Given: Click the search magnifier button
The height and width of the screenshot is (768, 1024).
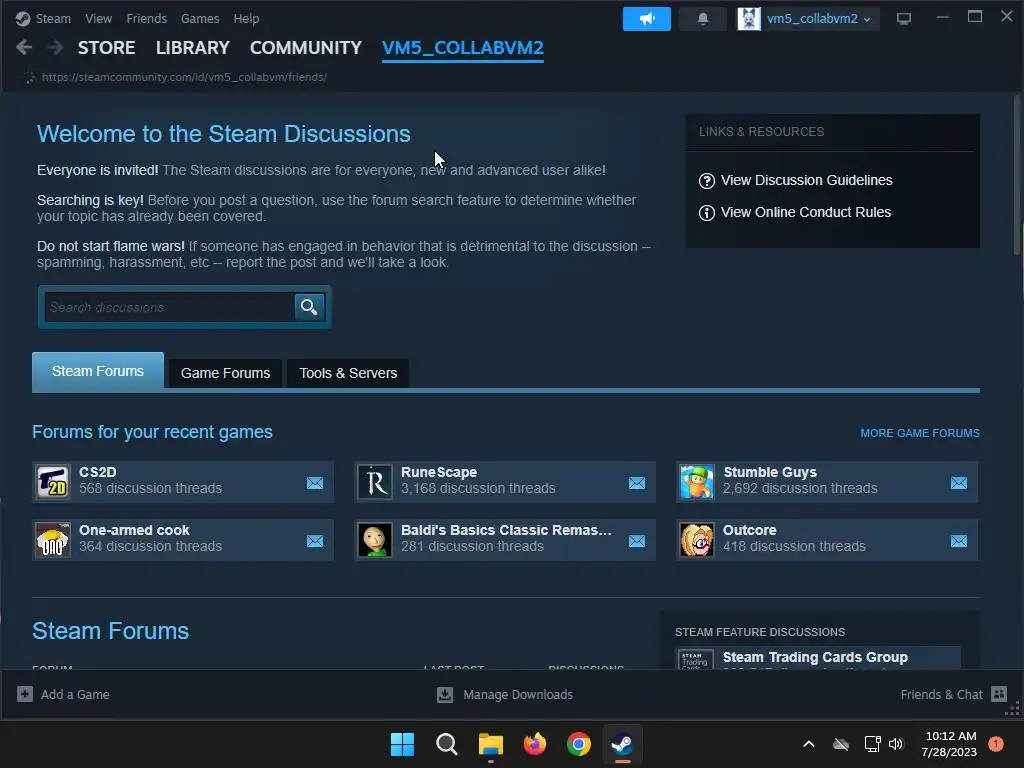Looking at the screenshot, I should (310, 306).
